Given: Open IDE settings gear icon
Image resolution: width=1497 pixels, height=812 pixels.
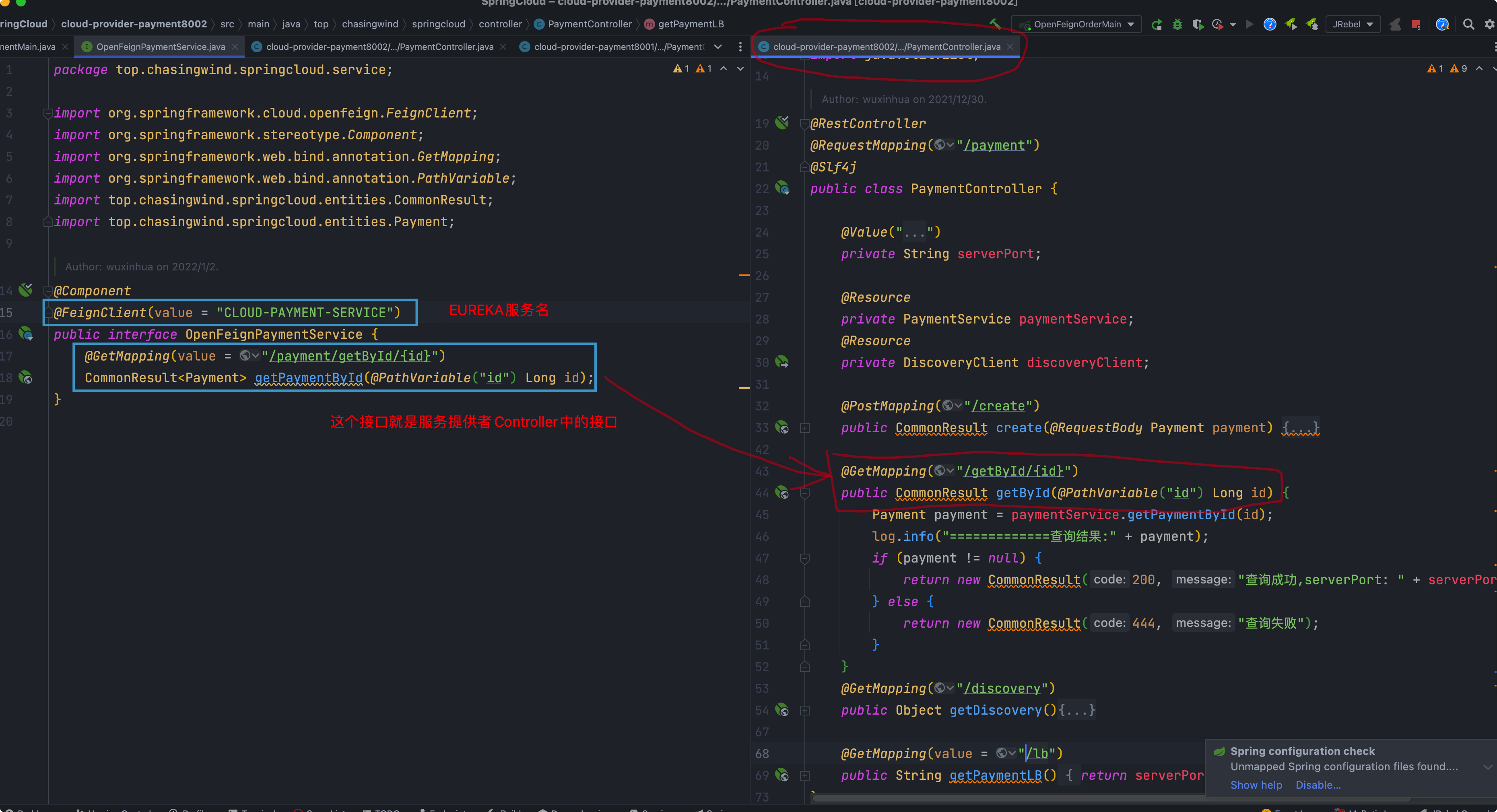Looking at the screenshot, I should [x=1489, y=25].
